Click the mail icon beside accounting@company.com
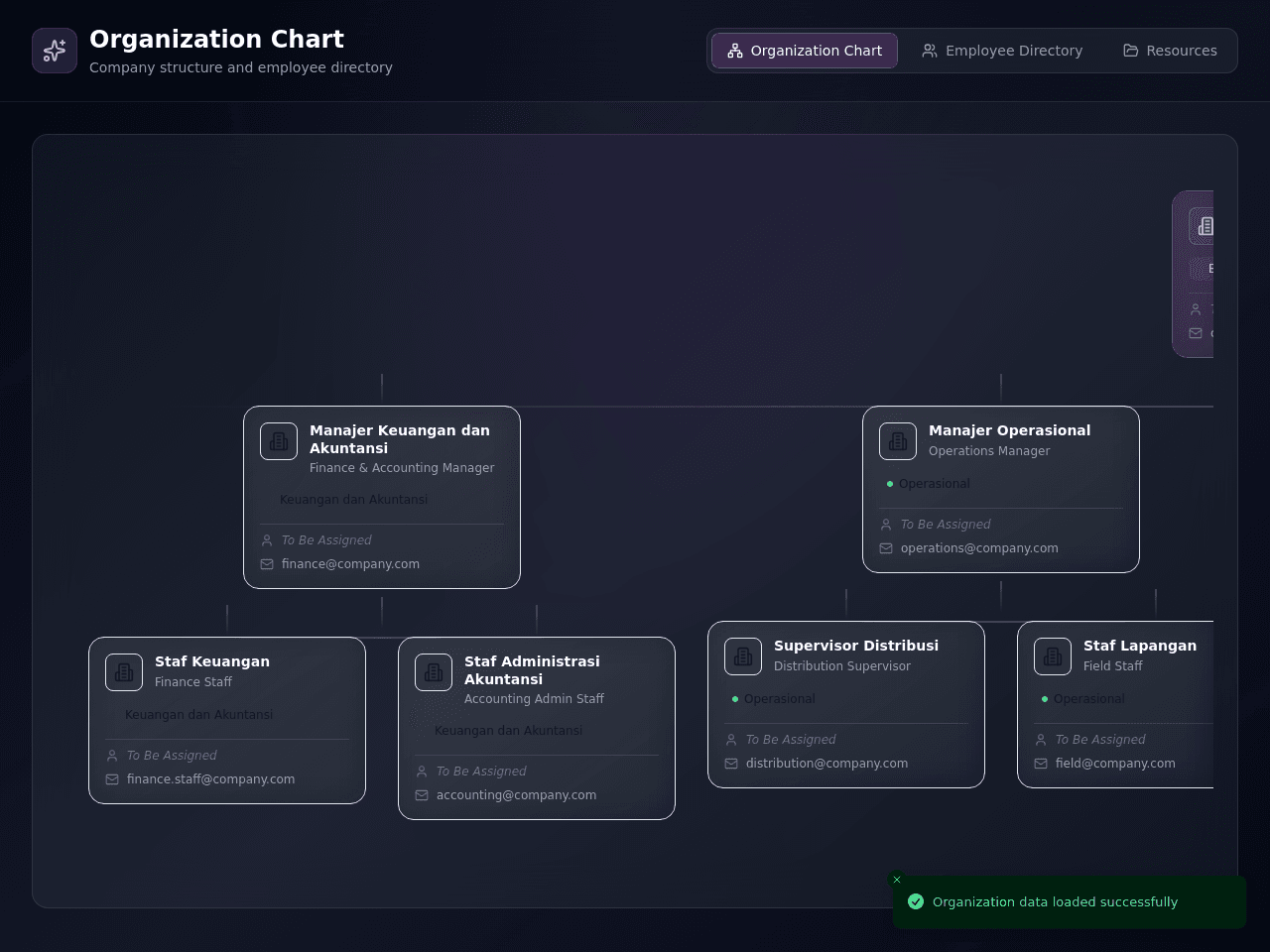Image resolution: width=1270 pixels, height=952 pixels. [x=422, y=795]
